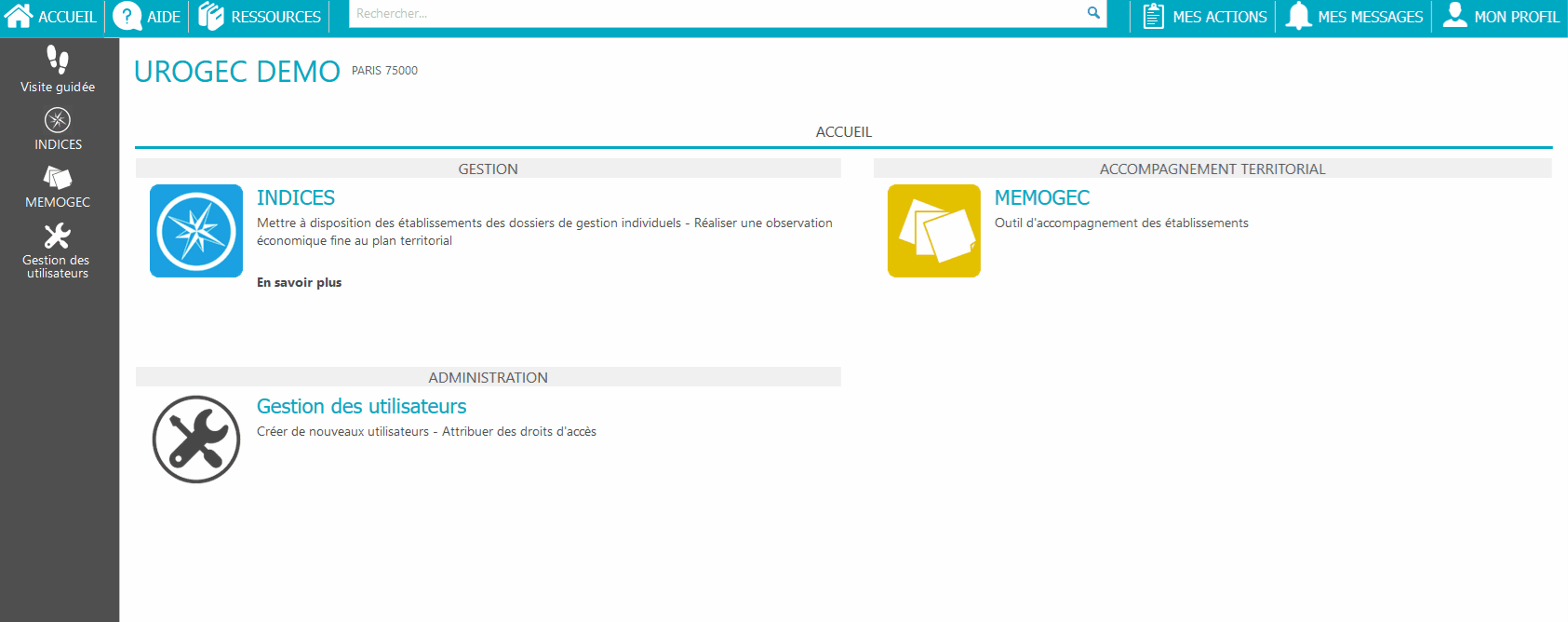Open the yellow MEMOGEC tile

[933, 231]
